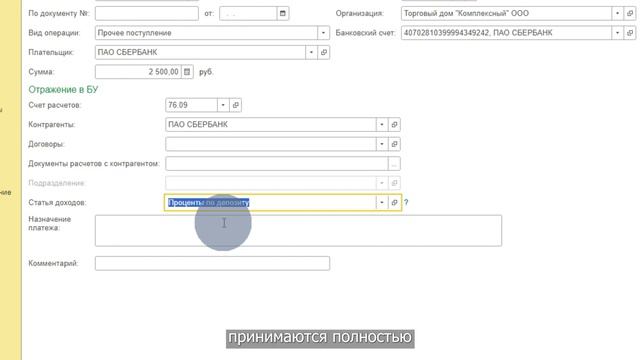Click the document date 'от' field
The height and width of the screenshot is (360, 640).
tap(248, 13)
